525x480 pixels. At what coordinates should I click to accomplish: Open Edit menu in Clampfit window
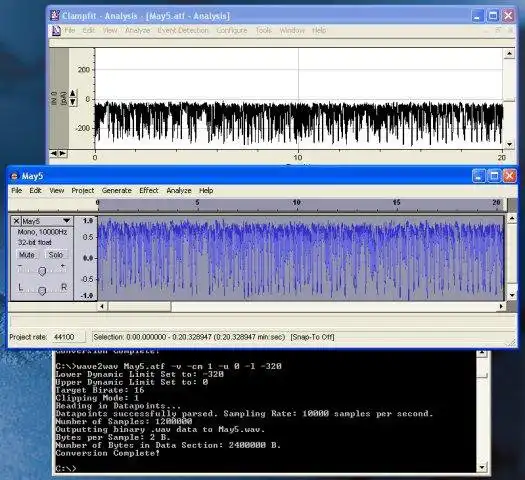click(89, 30)
